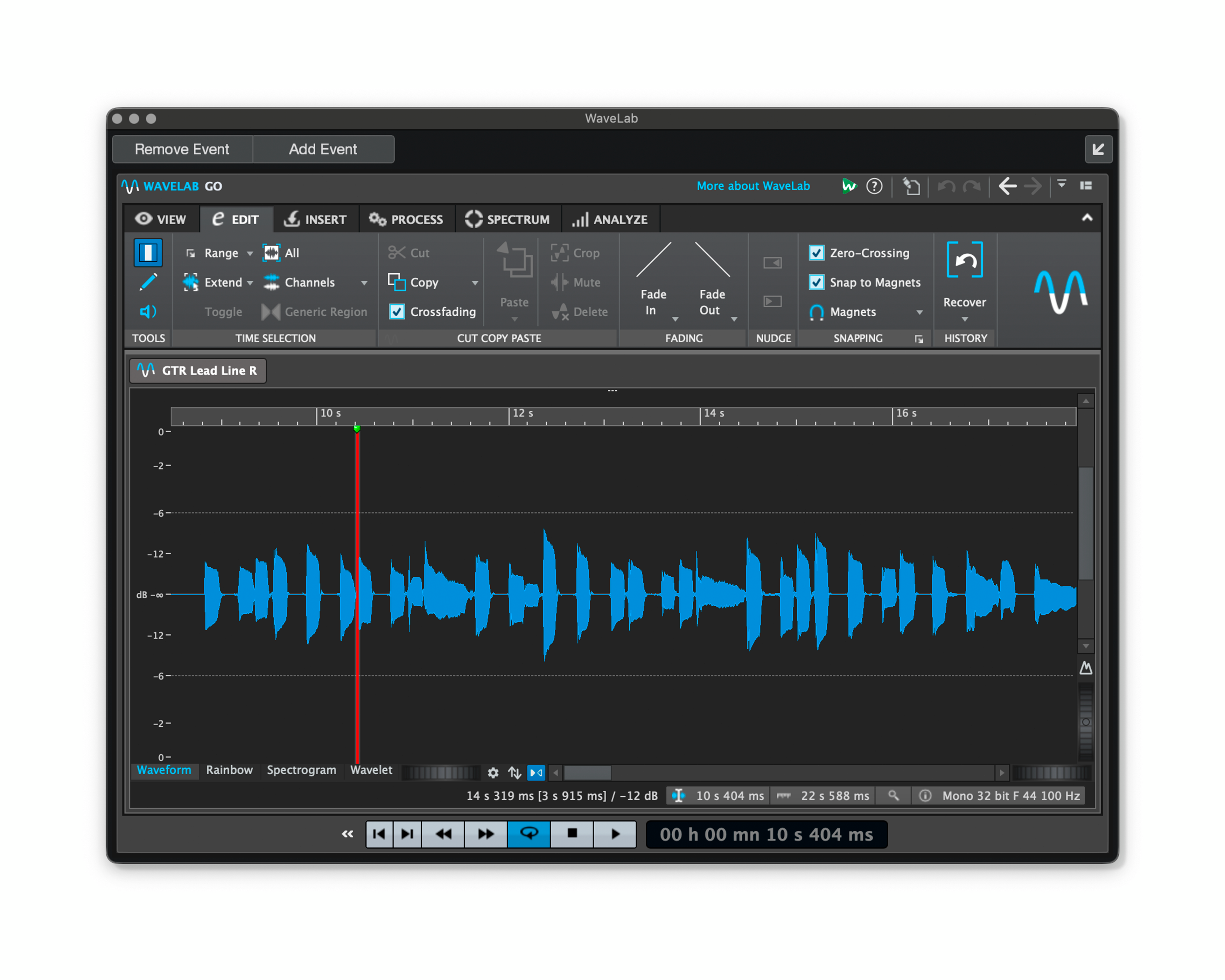1225x980 pixels.
Task: Adjust the vertical zoom wheel
Action: coord(1085,721)
